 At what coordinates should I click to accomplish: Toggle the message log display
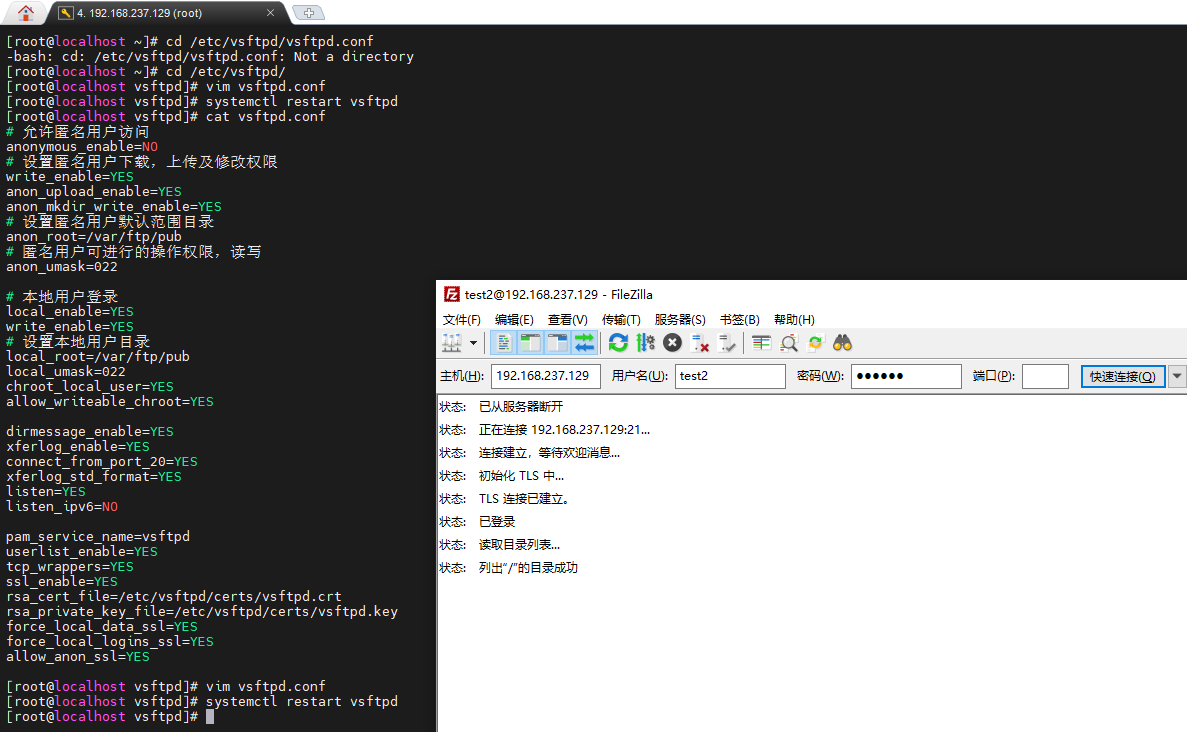pyautogui.click(x=505, y=343)
